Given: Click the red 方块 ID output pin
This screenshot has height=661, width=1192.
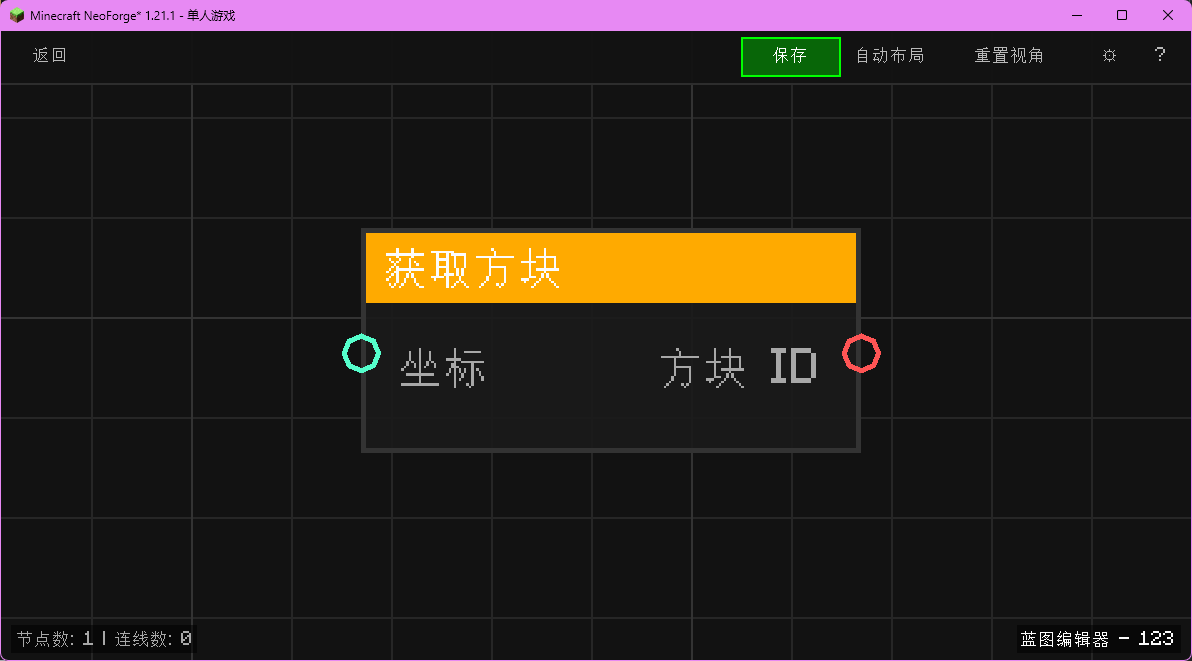Looking at the screenshot, I should point(861,354).
